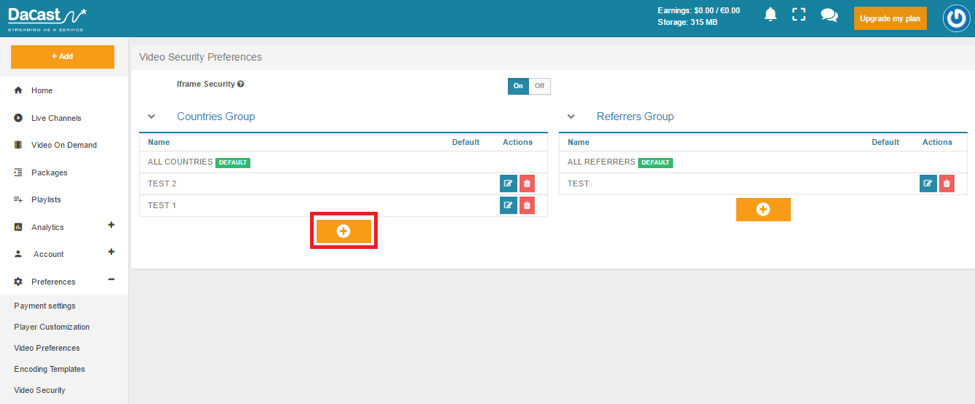Delete the TEST 1 countries group

pyautogui.click(x=527, y=205)
